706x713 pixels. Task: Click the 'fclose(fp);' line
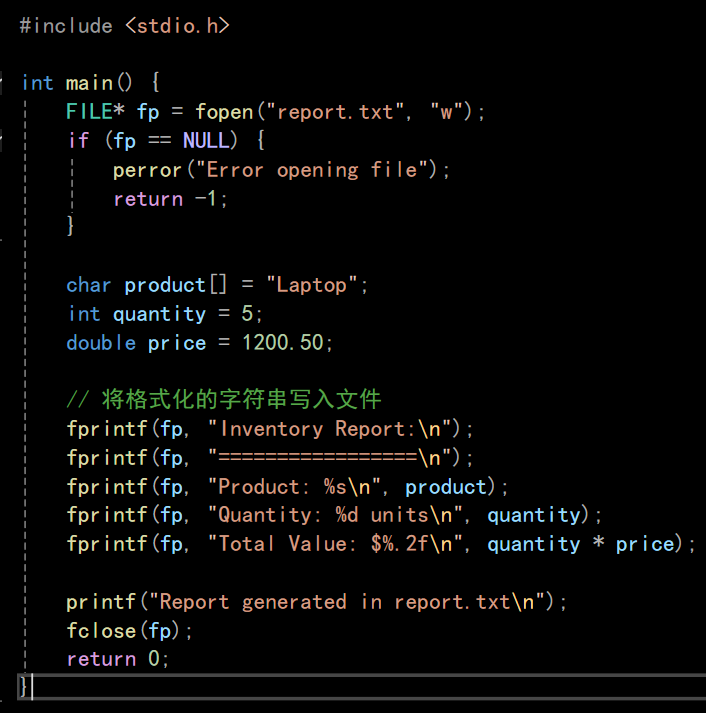130,631
